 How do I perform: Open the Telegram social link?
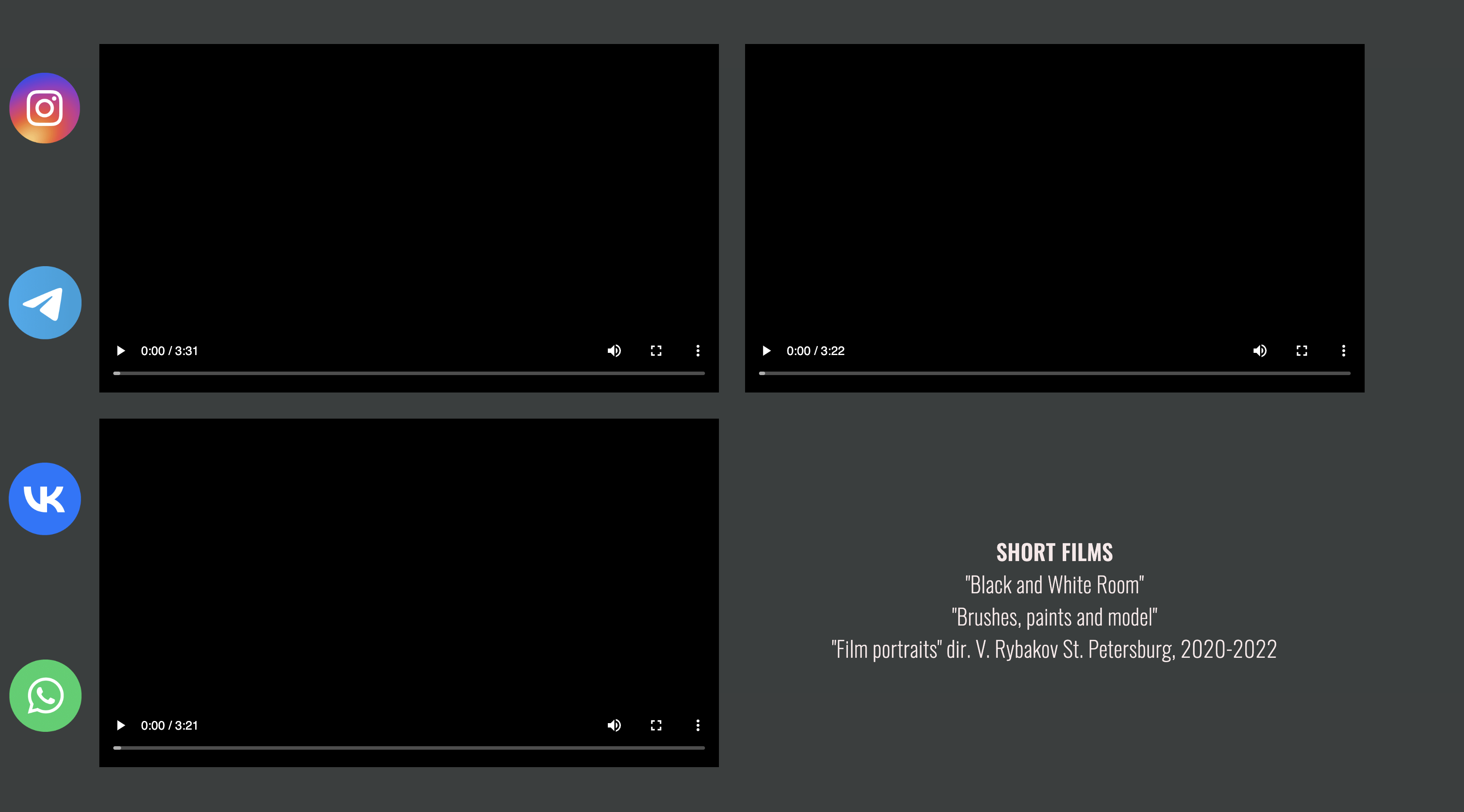[45, 303]
